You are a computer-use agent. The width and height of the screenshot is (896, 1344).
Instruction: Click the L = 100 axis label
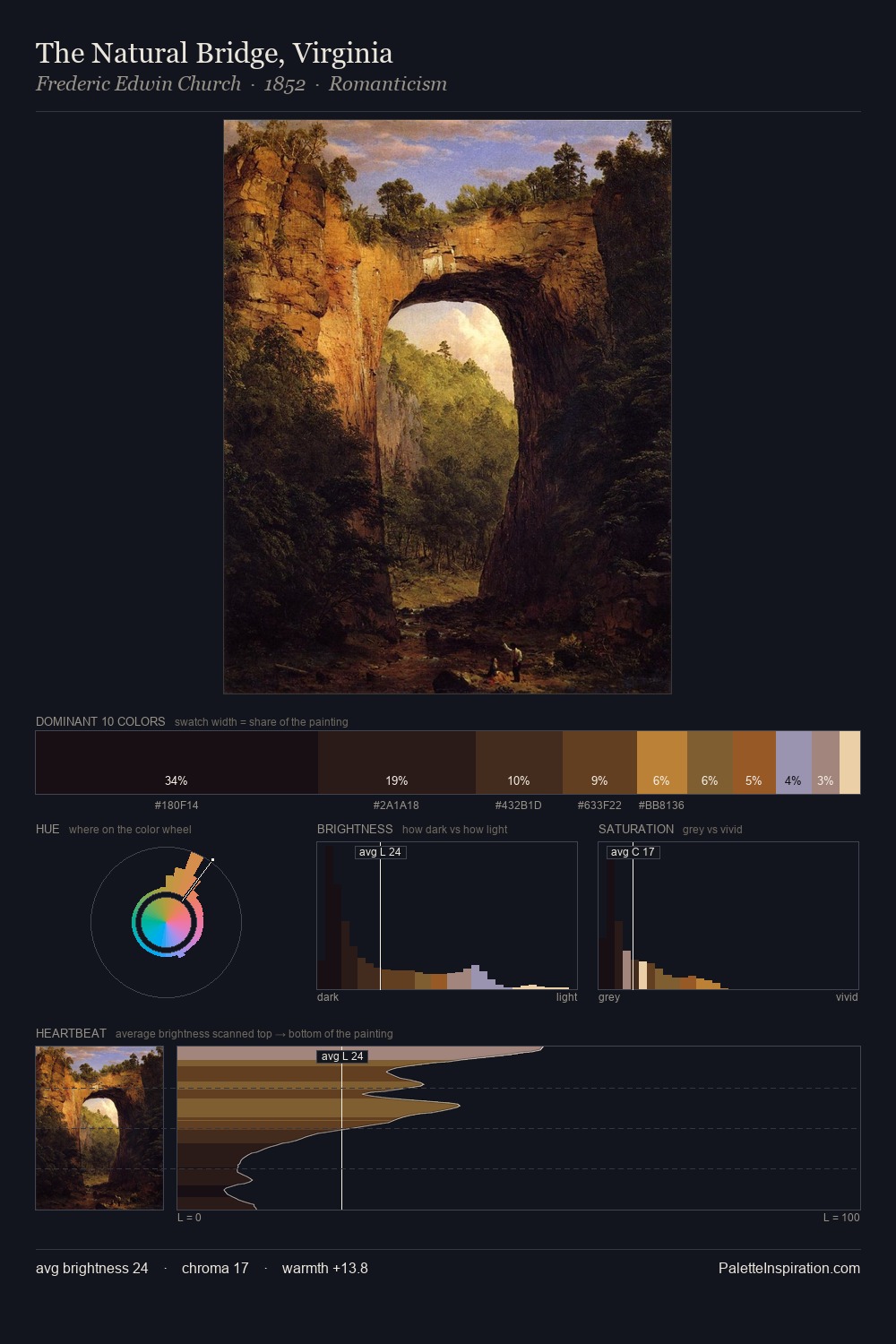point(841,1218)
